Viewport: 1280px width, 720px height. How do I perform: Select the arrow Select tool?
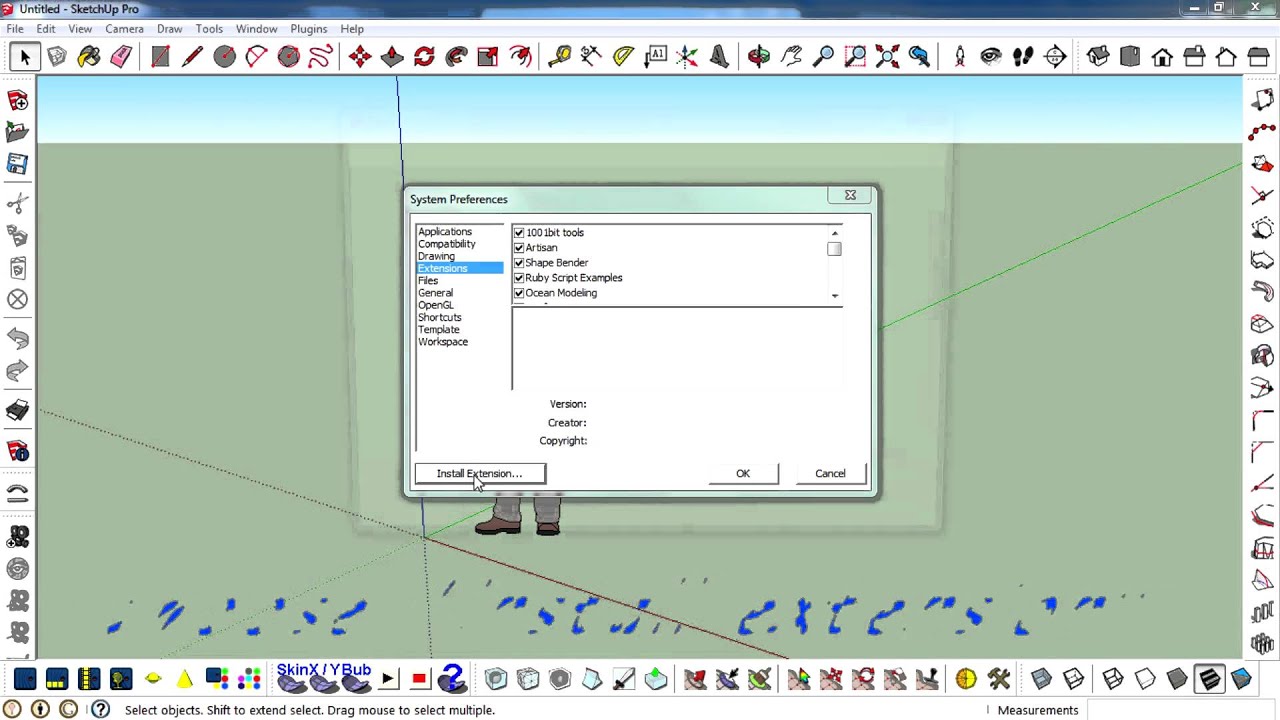click(24, 57)
